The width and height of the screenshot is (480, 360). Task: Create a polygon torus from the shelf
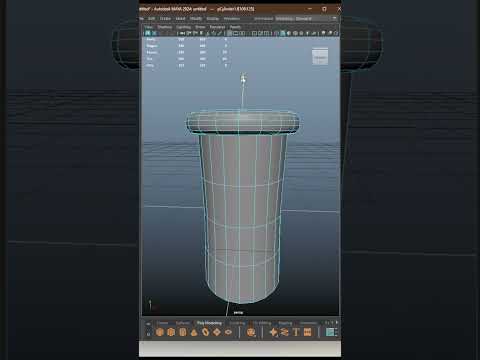click(205, 332)
